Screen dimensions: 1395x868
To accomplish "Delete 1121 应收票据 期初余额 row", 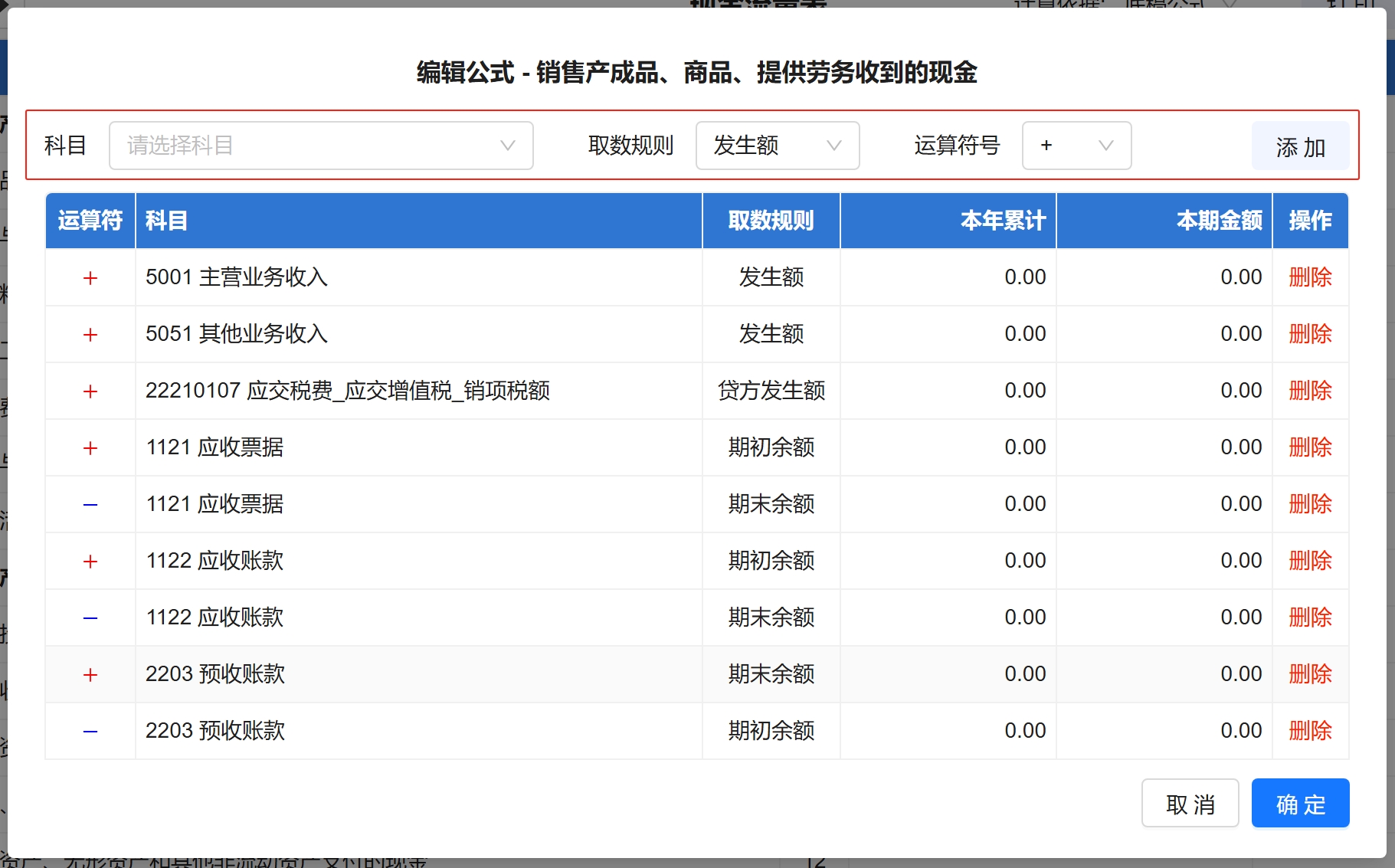I will (x=1309, y=447).
